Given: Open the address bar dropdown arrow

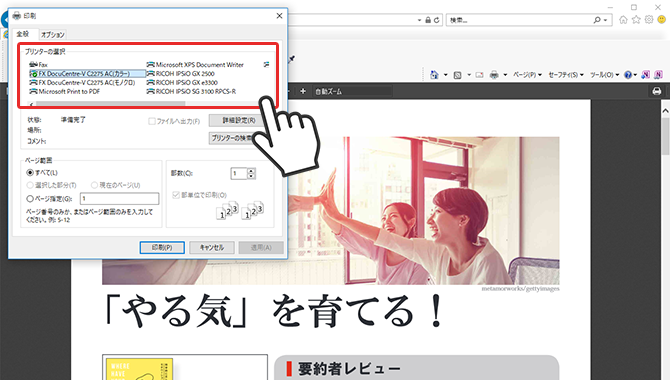Looking at the screenshot, I should [419, 20].
